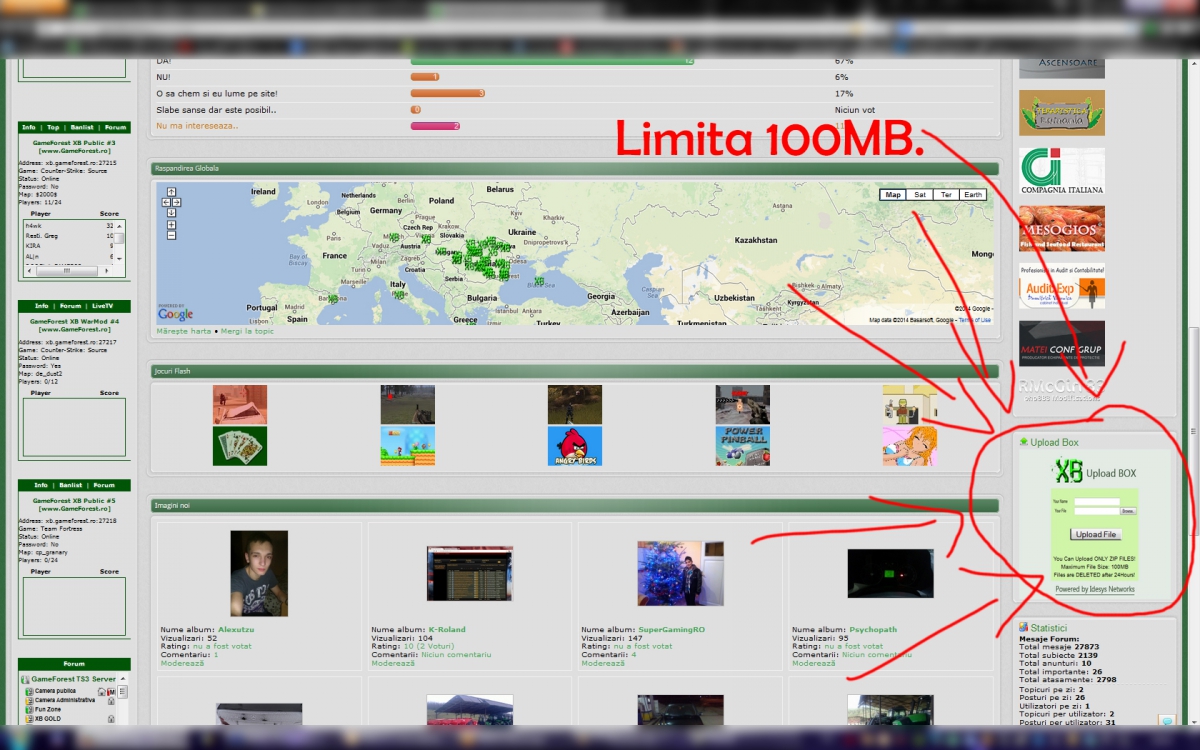Pan the map right with arrow icon
Viewport: 1200px width, 750px height.
(x=177, y=202)
